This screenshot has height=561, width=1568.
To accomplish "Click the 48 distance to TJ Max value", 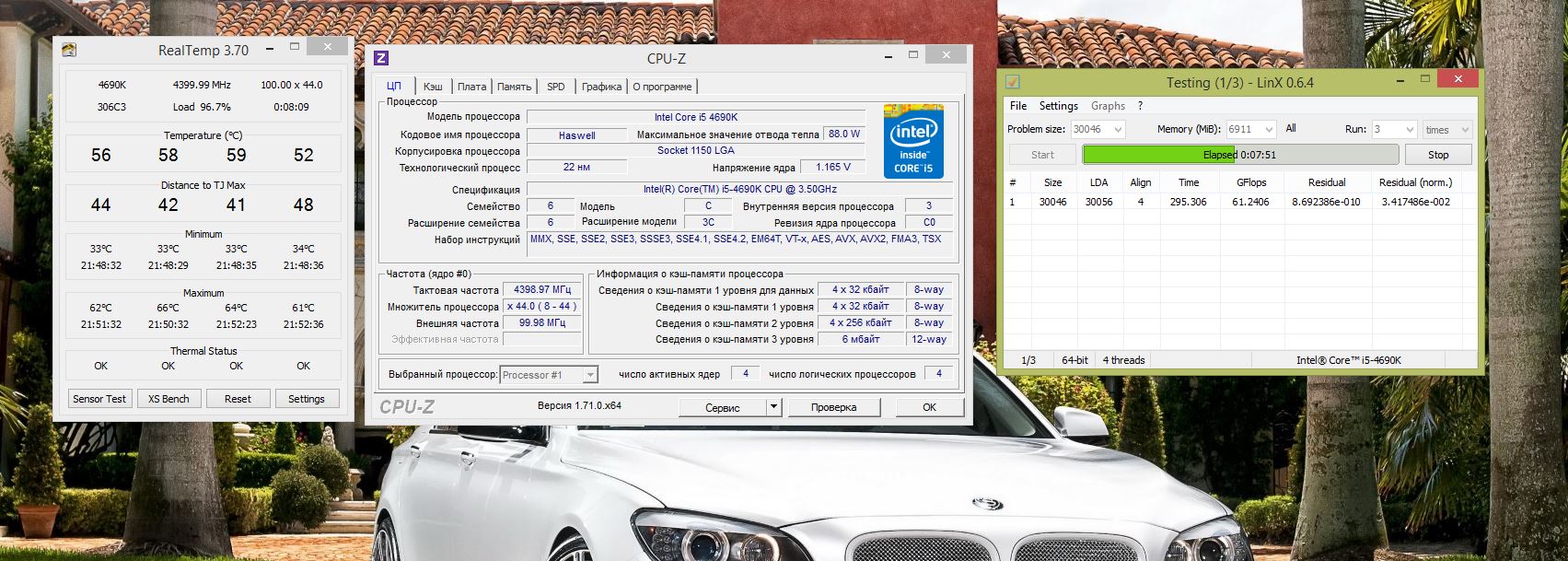I will [x=304, y=205].
